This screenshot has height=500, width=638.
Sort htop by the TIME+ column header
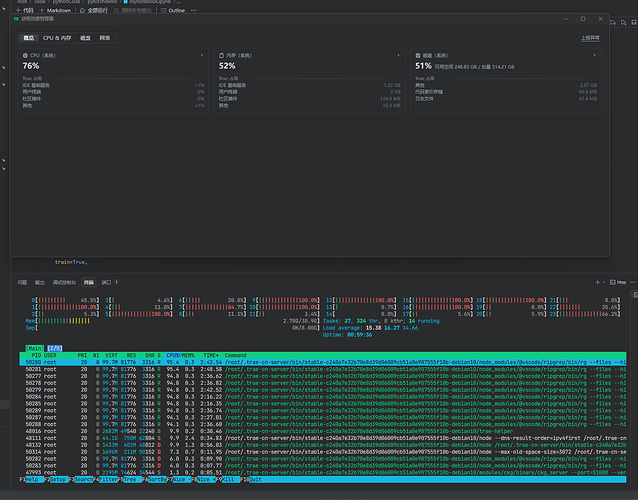pyautogui.click(x=211, y=355)
